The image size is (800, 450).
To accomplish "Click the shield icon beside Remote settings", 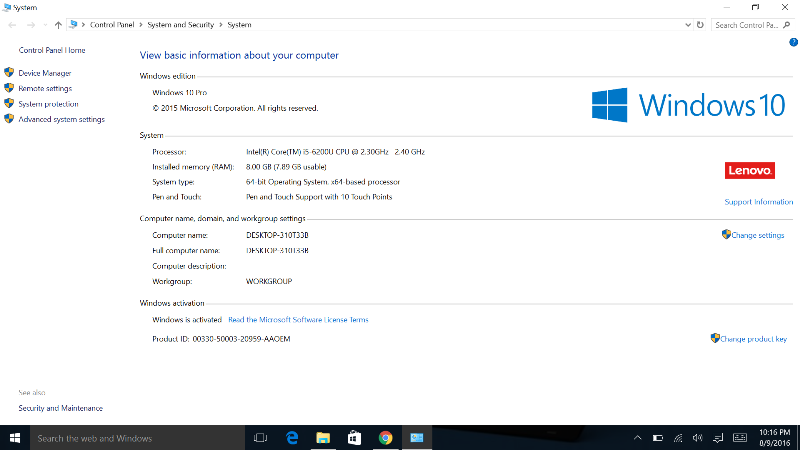I will [9, 88].
